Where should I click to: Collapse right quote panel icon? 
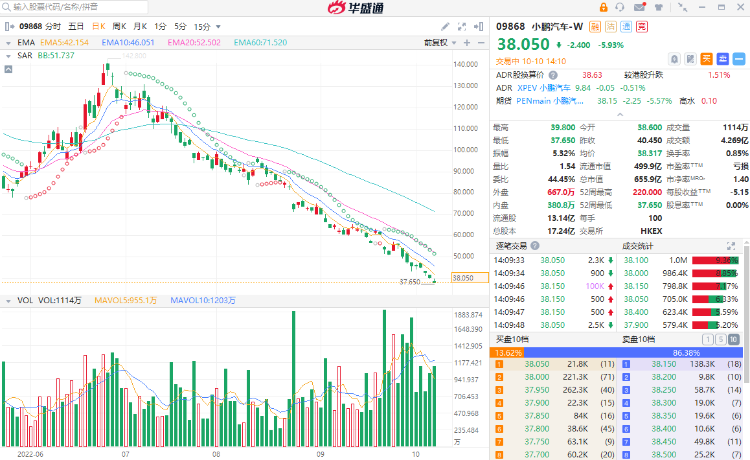pyautogui.click(x=478, y=27)
